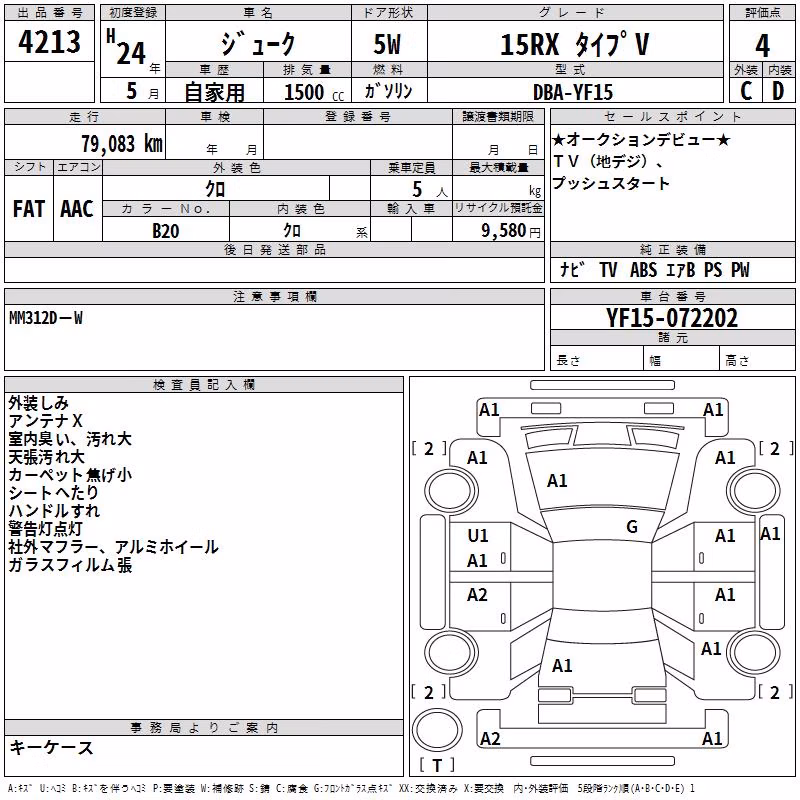Click the inspector note アンテナX
800x800 pixels.
(45, 421)
